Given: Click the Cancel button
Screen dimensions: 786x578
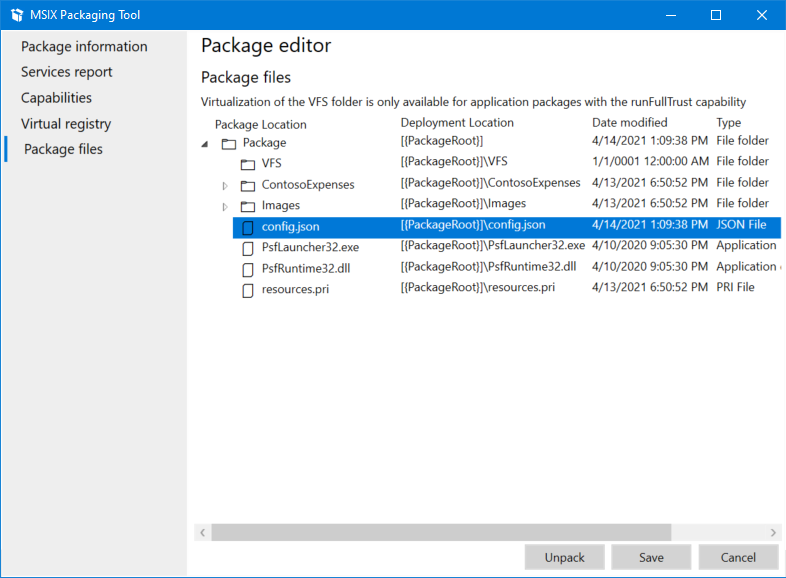Looking at the screenshot, I should pos(738,557).
